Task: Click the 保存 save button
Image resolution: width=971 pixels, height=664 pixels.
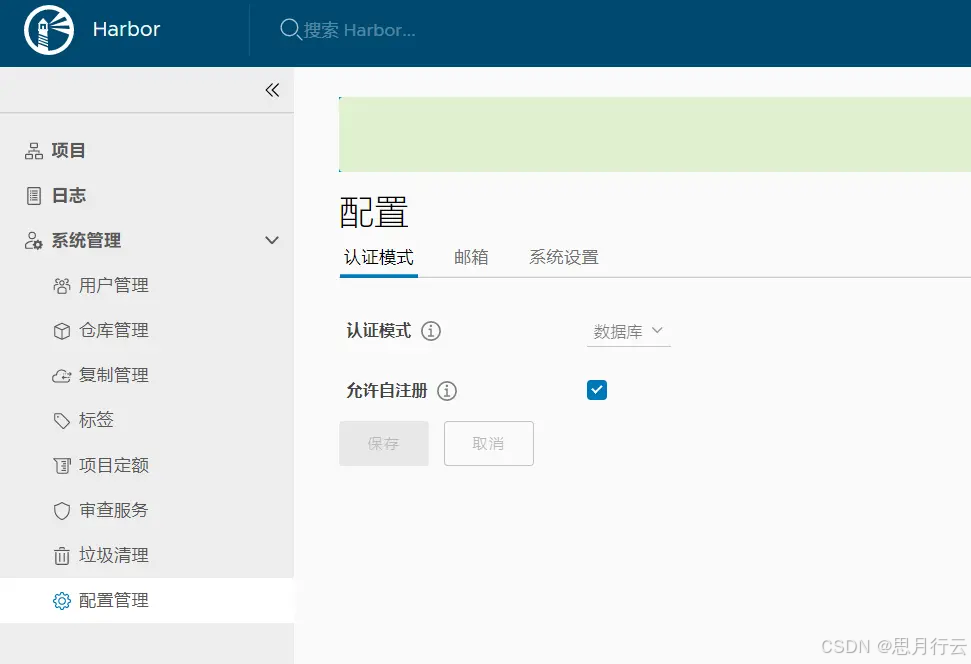Action: 384,443
